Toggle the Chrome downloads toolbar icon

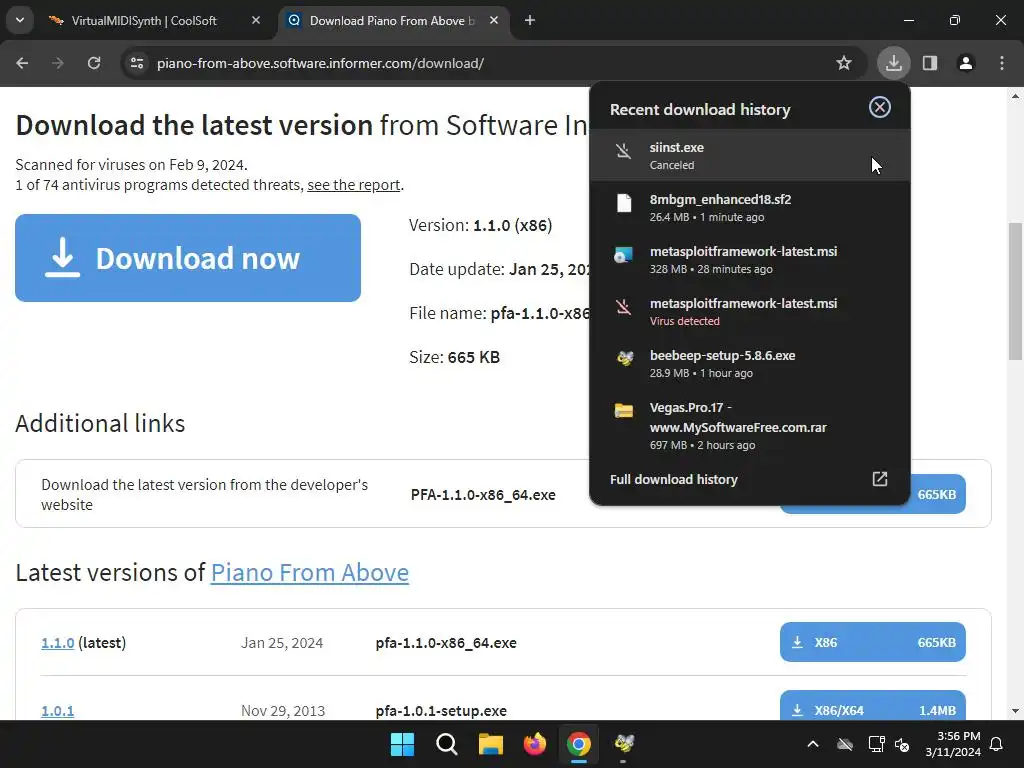[893, 63]
